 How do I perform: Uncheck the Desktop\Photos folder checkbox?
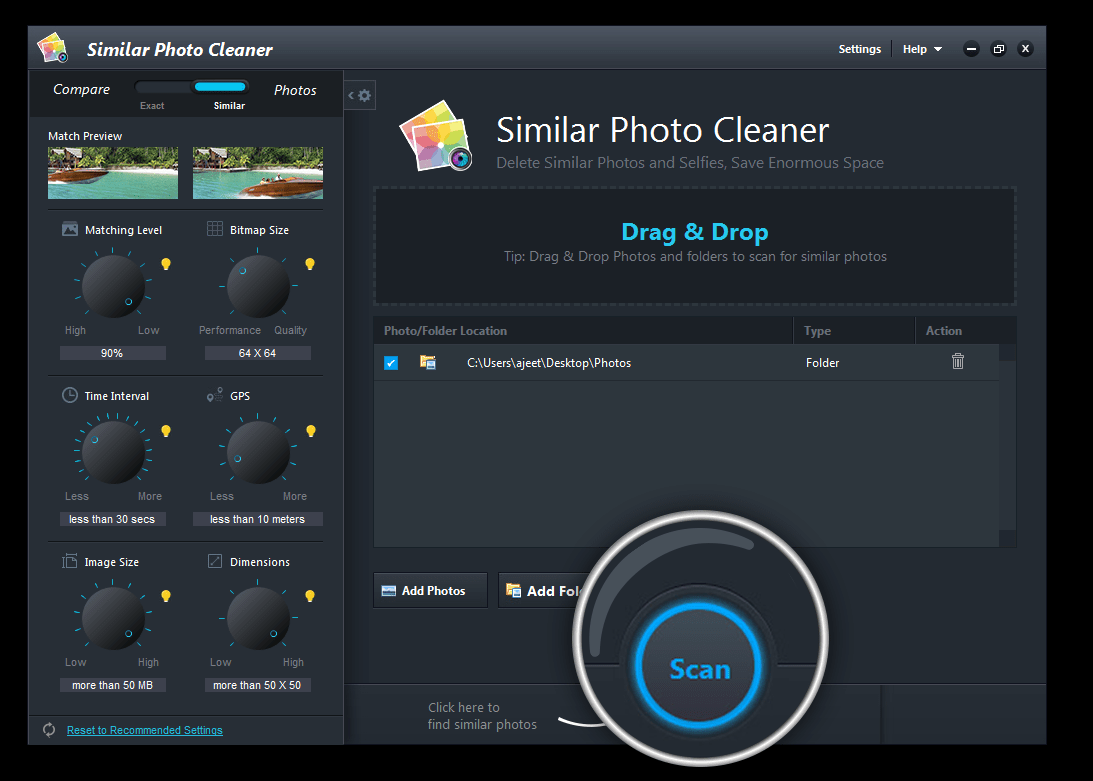pyautogui.click(x=391, y=363)
